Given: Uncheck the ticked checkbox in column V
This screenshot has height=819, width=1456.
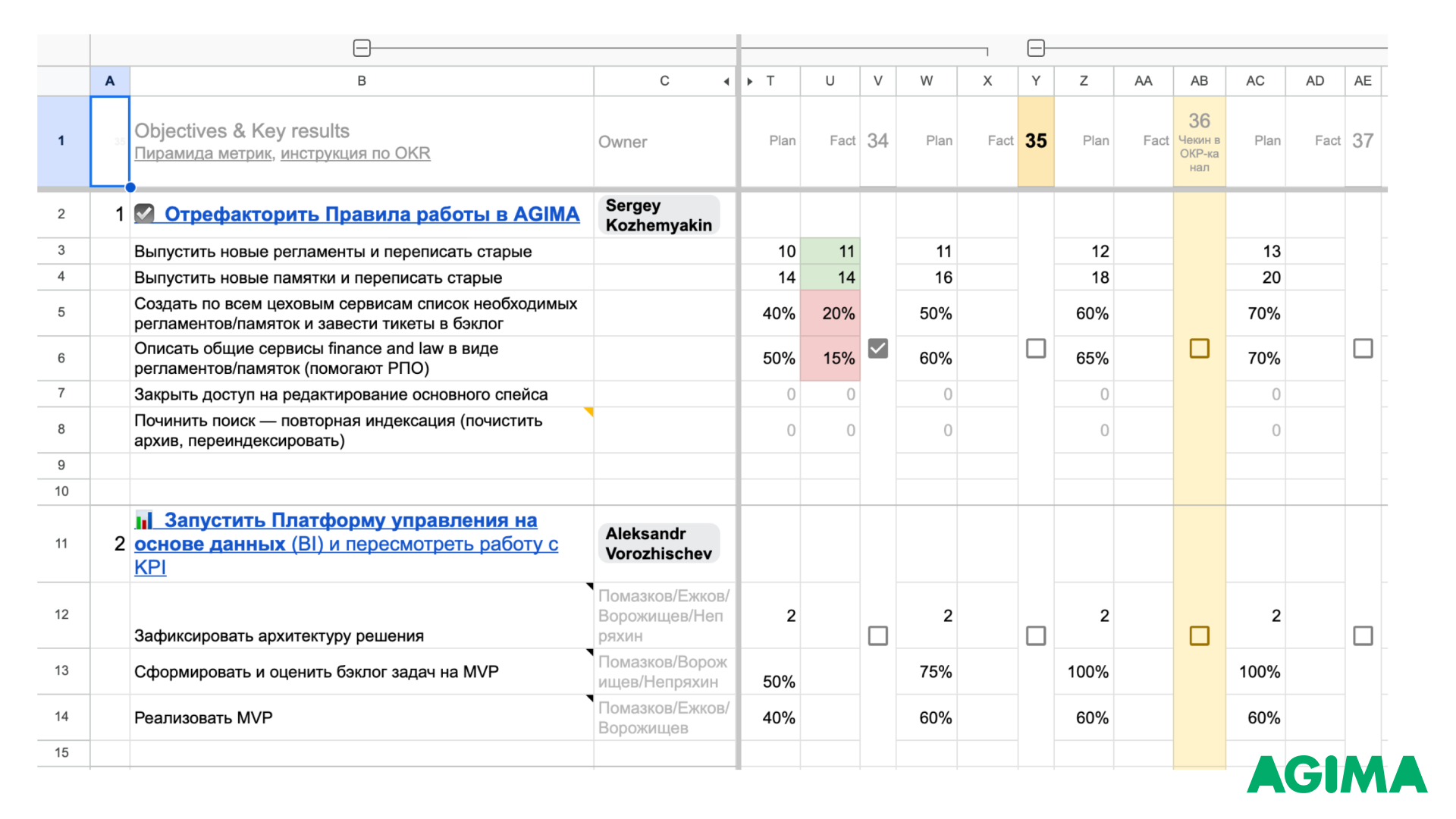Looking at the screenshot, I should point(877,348).
